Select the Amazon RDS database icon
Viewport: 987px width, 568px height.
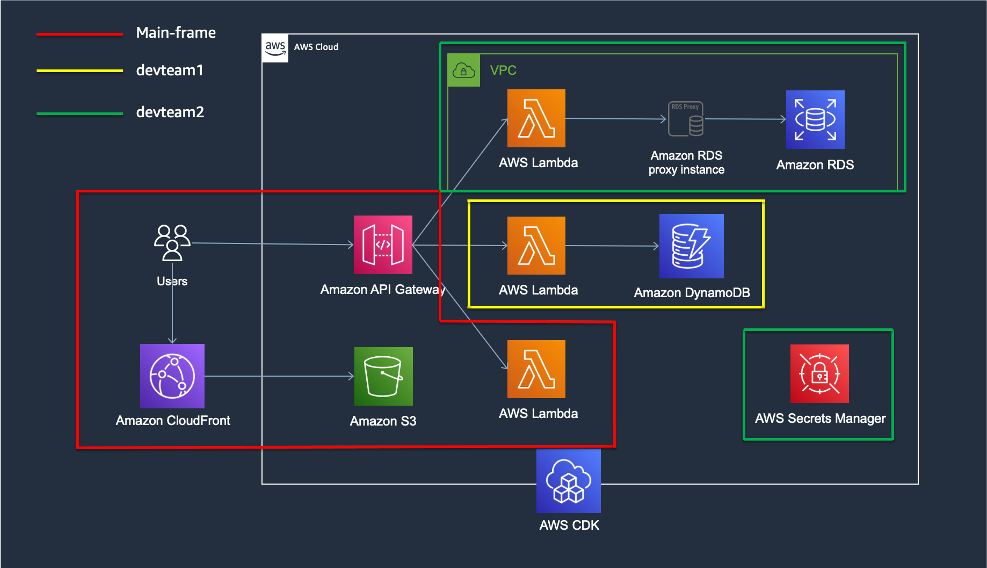pyautogui.click(x=815, y=120)
